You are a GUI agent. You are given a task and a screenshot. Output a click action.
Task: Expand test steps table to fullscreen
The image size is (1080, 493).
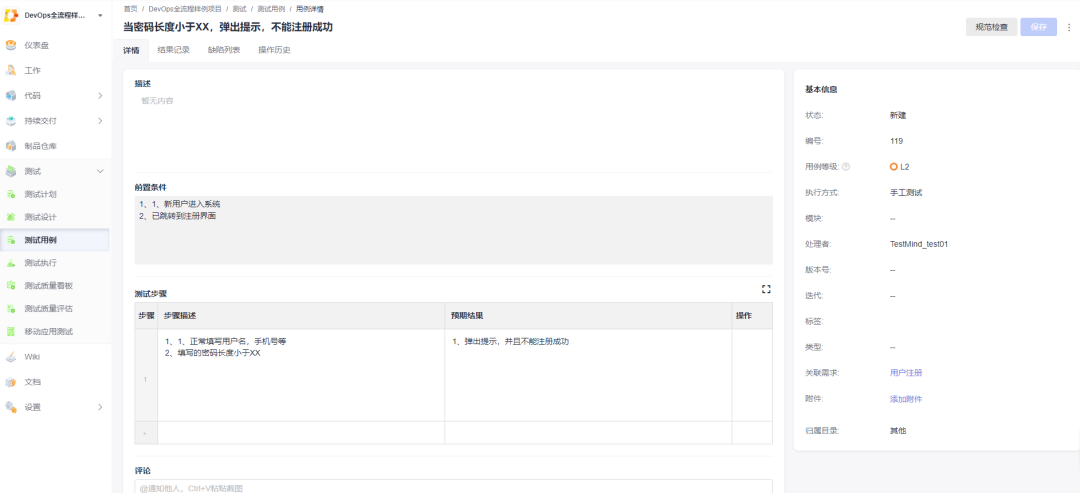766,289
